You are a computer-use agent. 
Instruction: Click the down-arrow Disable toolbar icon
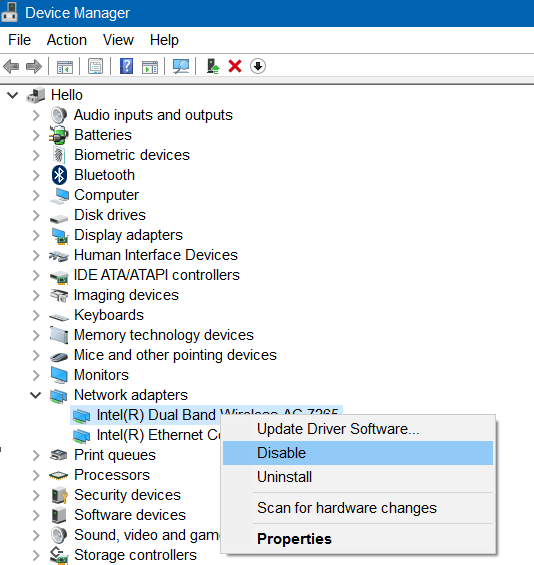(258, 66)
